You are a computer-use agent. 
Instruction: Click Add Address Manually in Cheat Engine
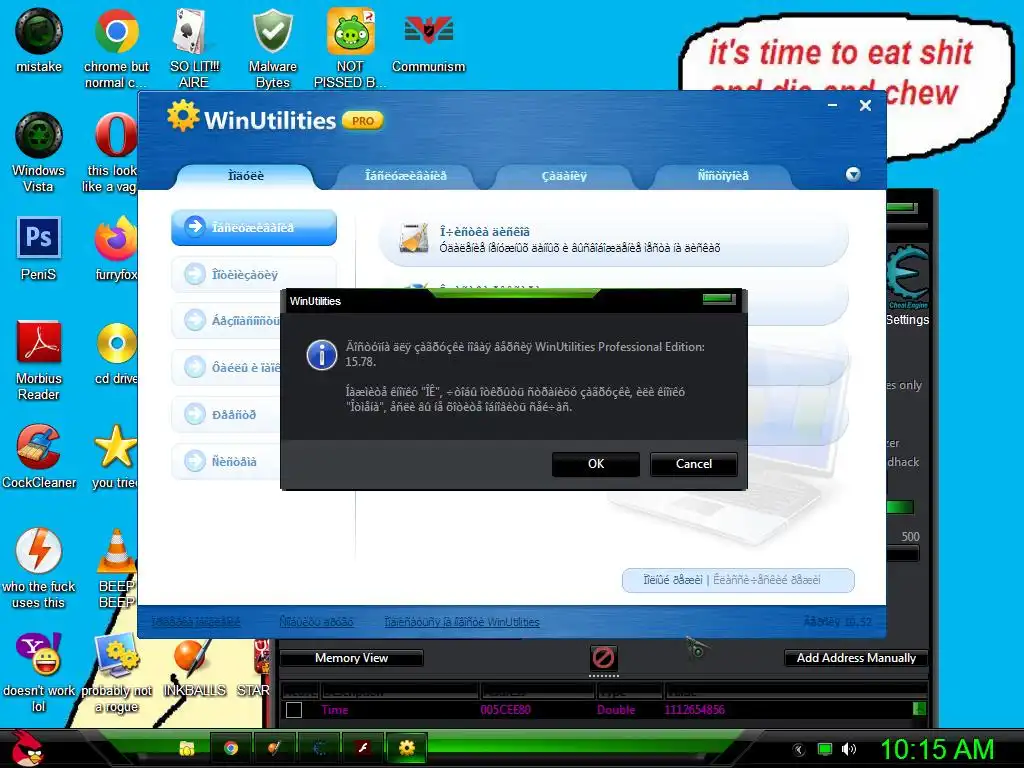click(x=856, y=658)
